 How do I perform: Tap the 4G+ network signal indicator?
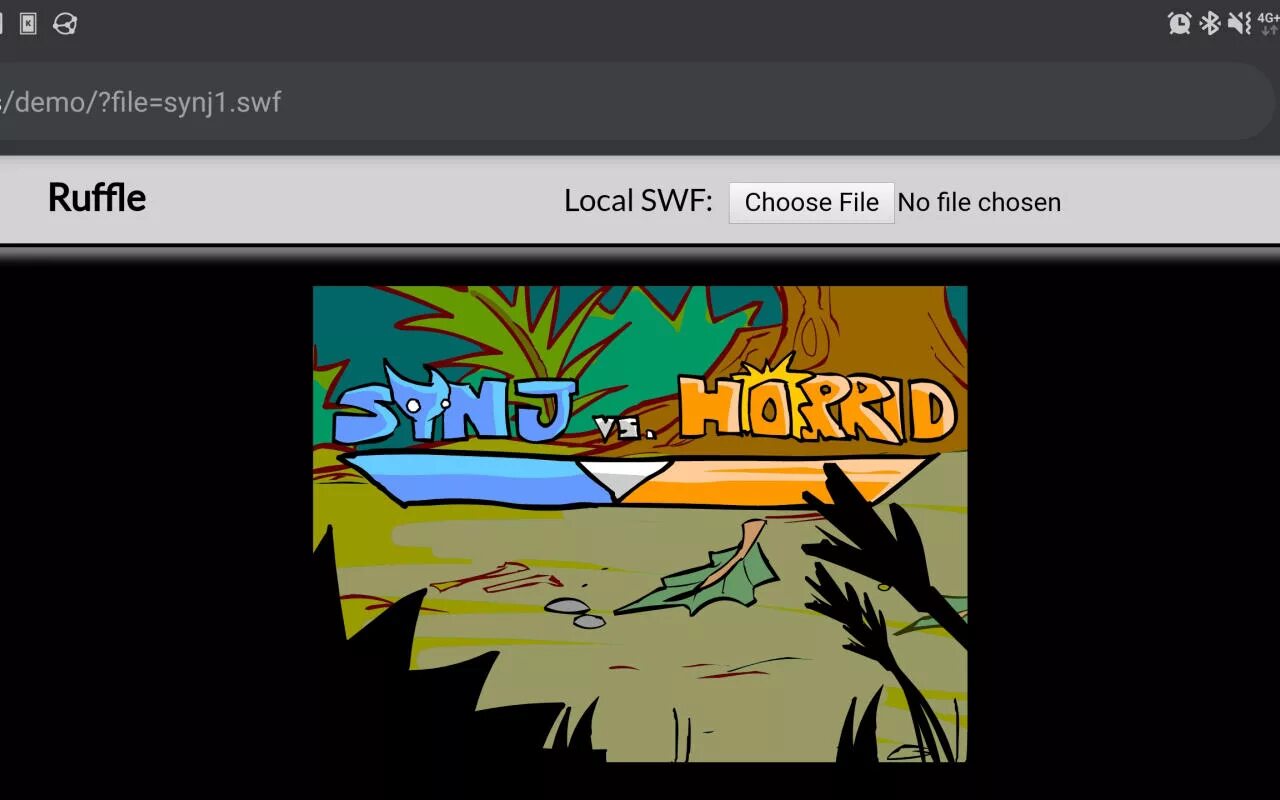[x=1269, y=23]
